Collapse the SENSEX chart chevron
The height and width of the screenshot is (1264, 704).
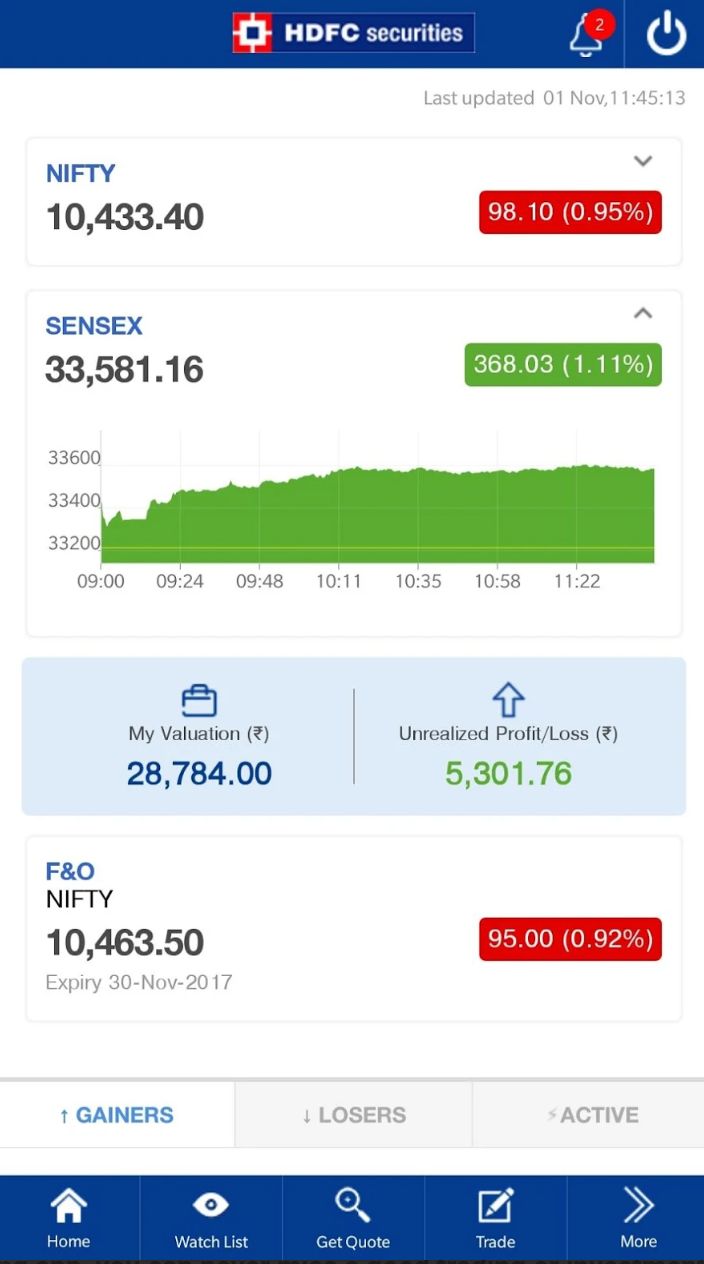tap(643, 314)
